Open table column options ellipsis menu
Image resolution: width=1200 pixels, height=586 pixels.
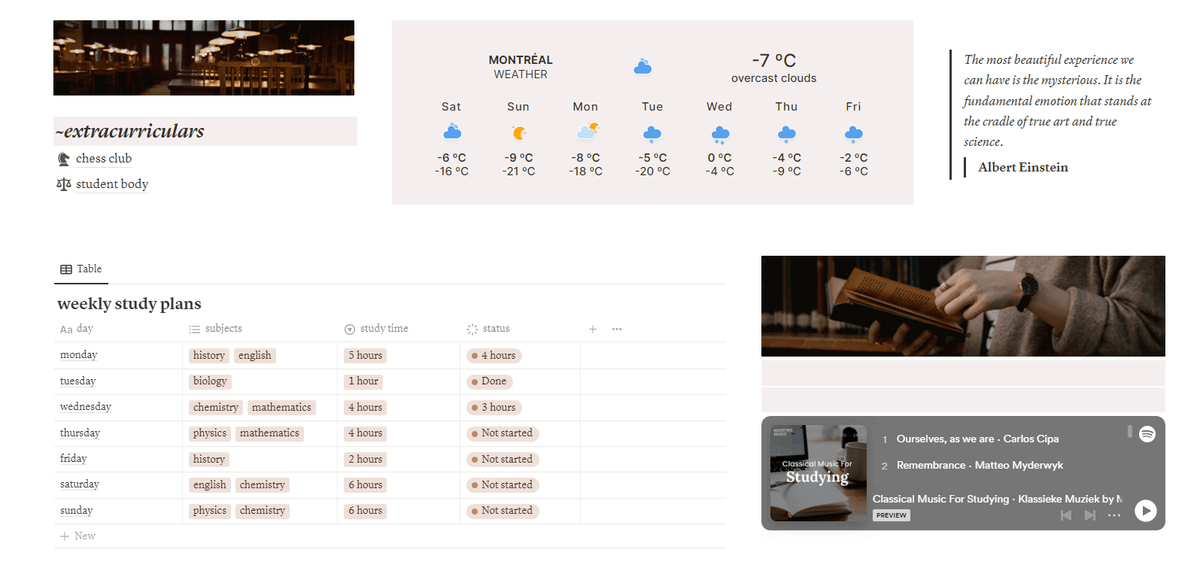(x=617, y=329)
